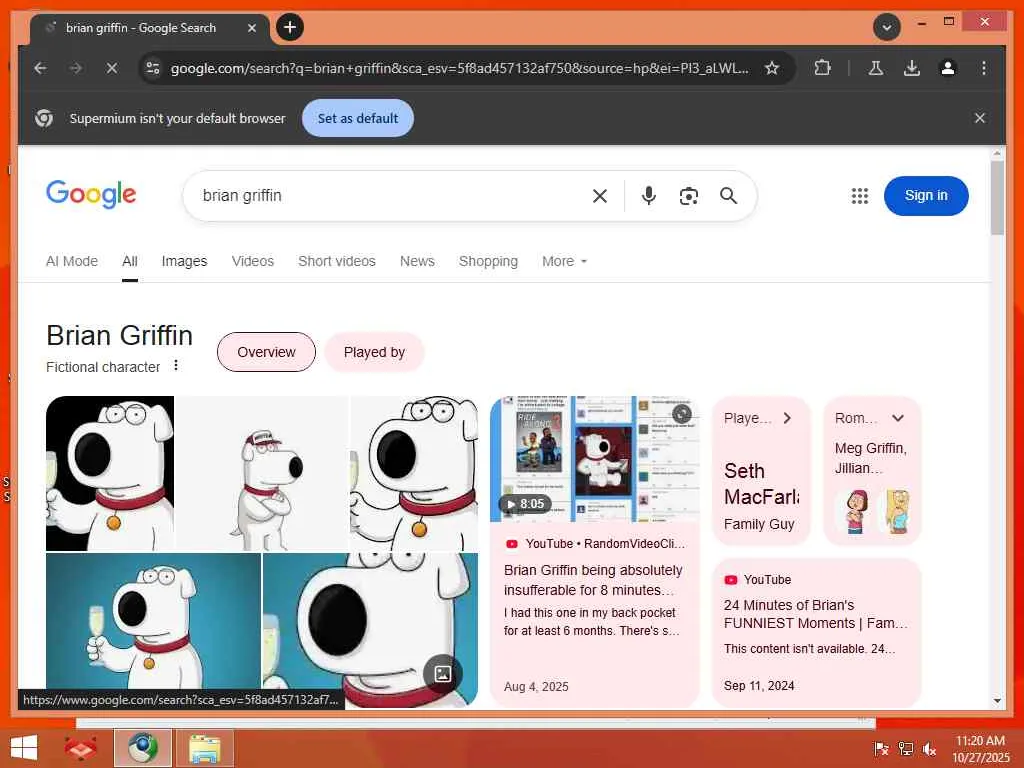Screen dimensions: 1024x768
Task: Click Seth MacFarlane in Played by card
Action: [761, 484]
